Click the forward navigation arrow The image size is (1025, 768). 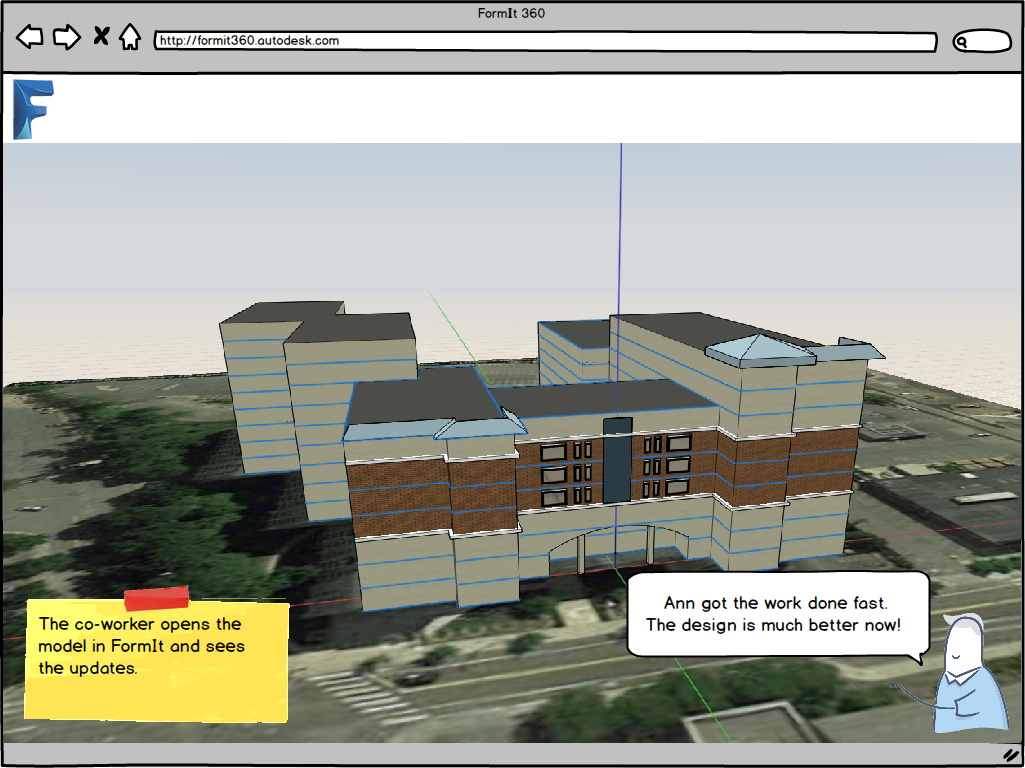pyautogui.click(x=66, y=37)
